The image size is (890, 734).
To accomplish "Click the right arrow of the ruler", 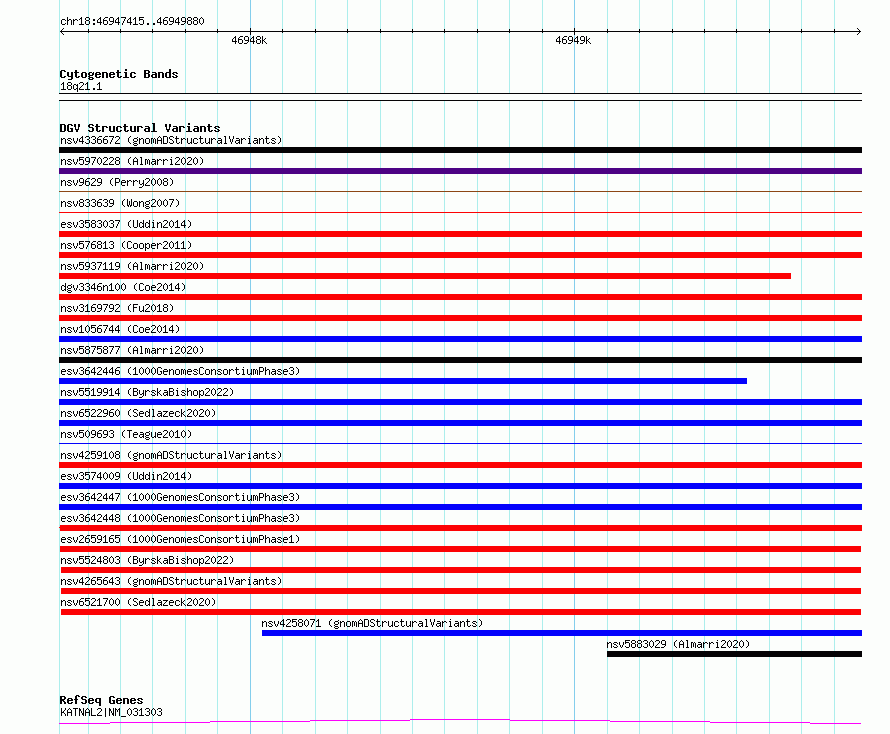I will (858, 31).
